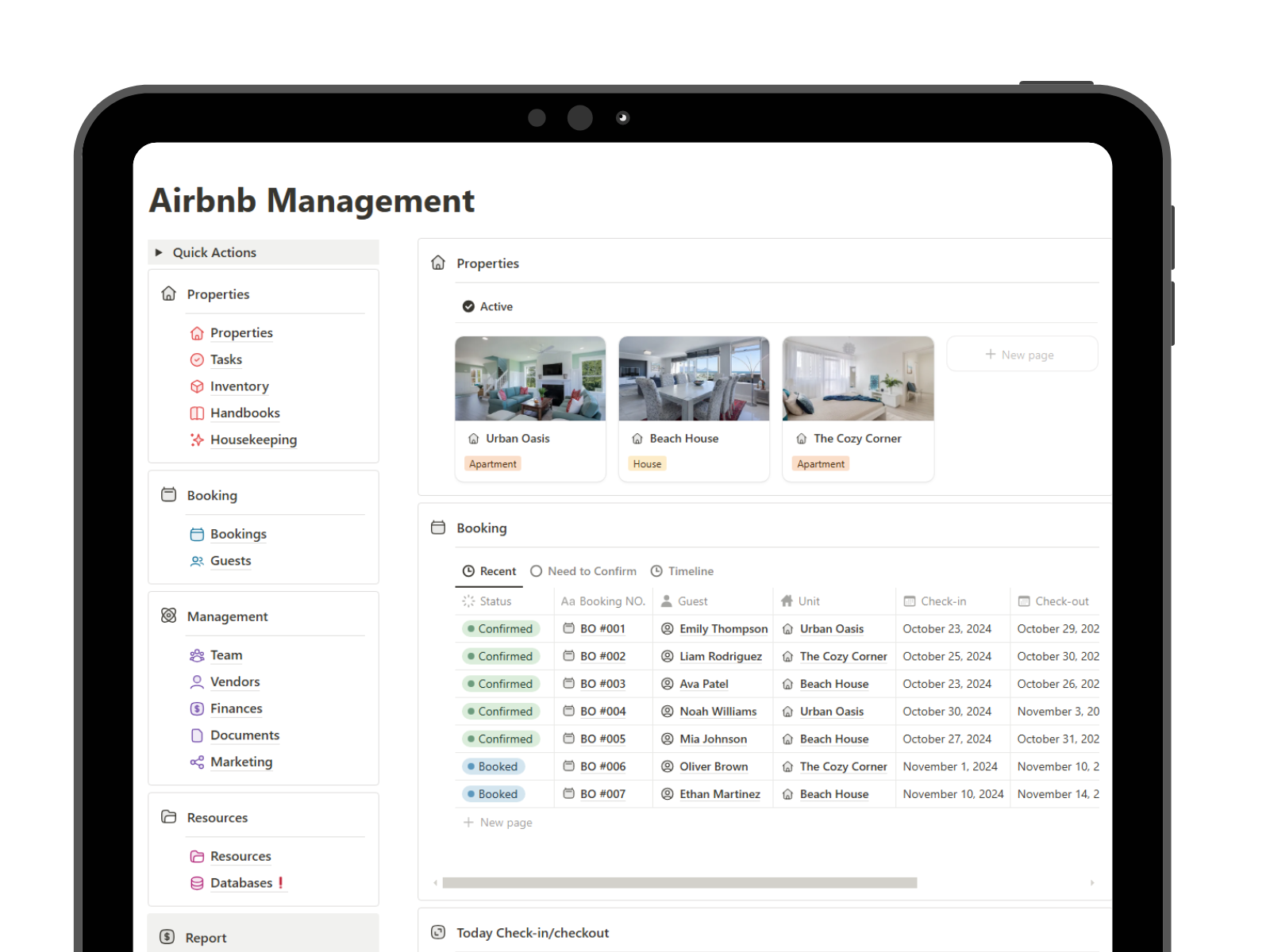
Task: Add a new page in Properties gallery
Action: (x=1022, y=355)
